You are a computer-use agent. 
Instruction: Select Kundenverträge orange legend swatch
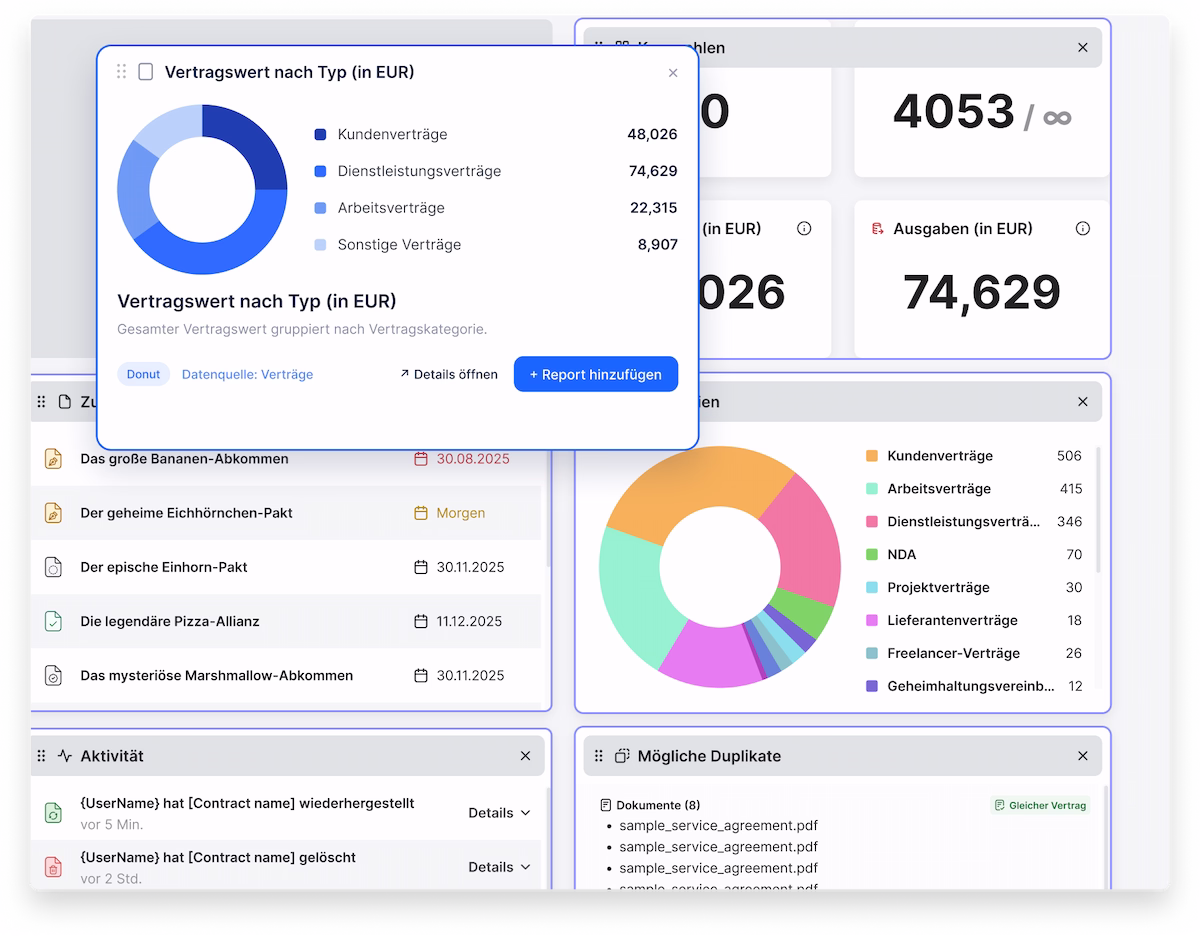(872, 456)
